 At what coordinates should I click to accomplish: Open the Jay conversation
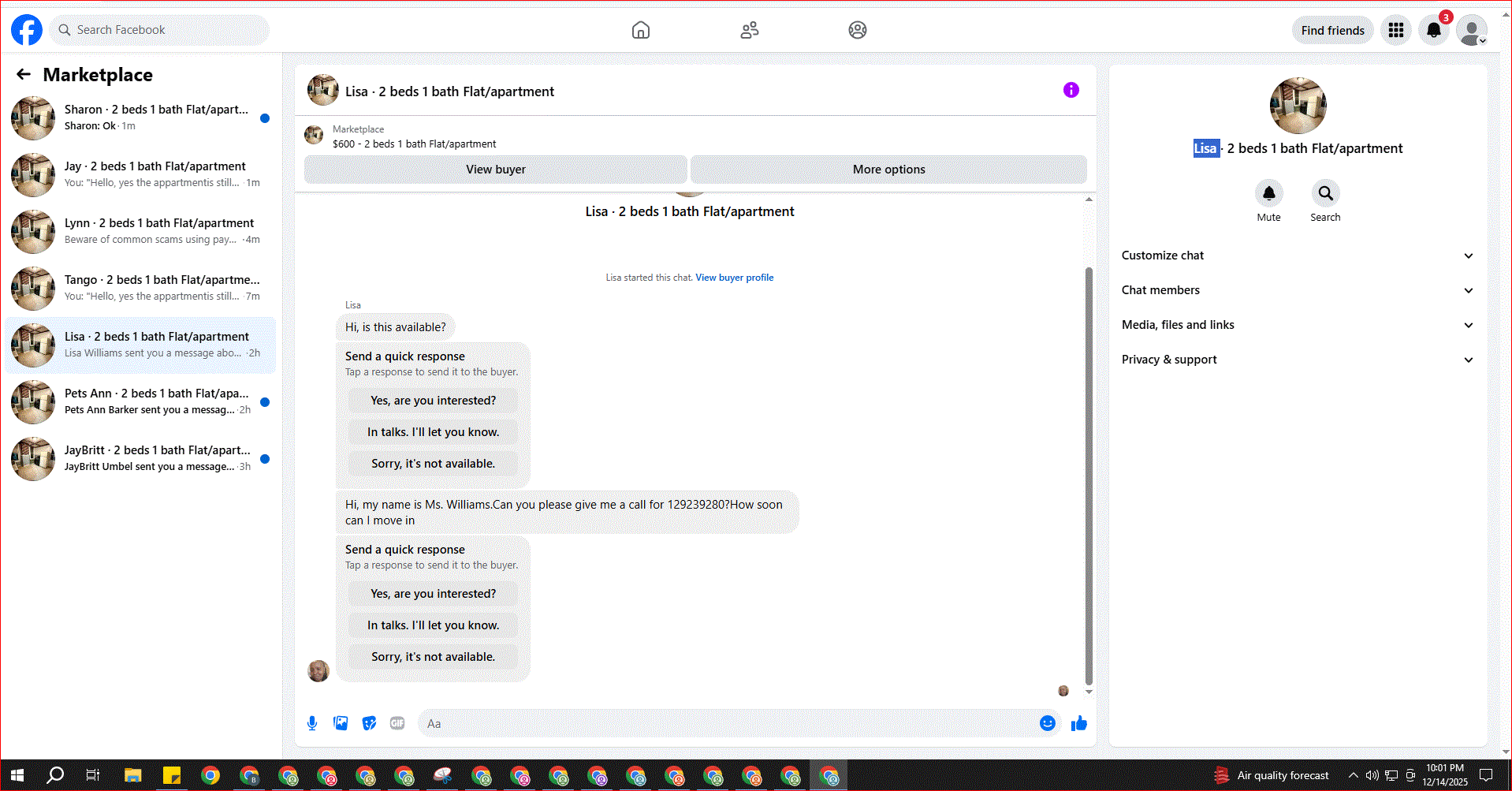141,174
